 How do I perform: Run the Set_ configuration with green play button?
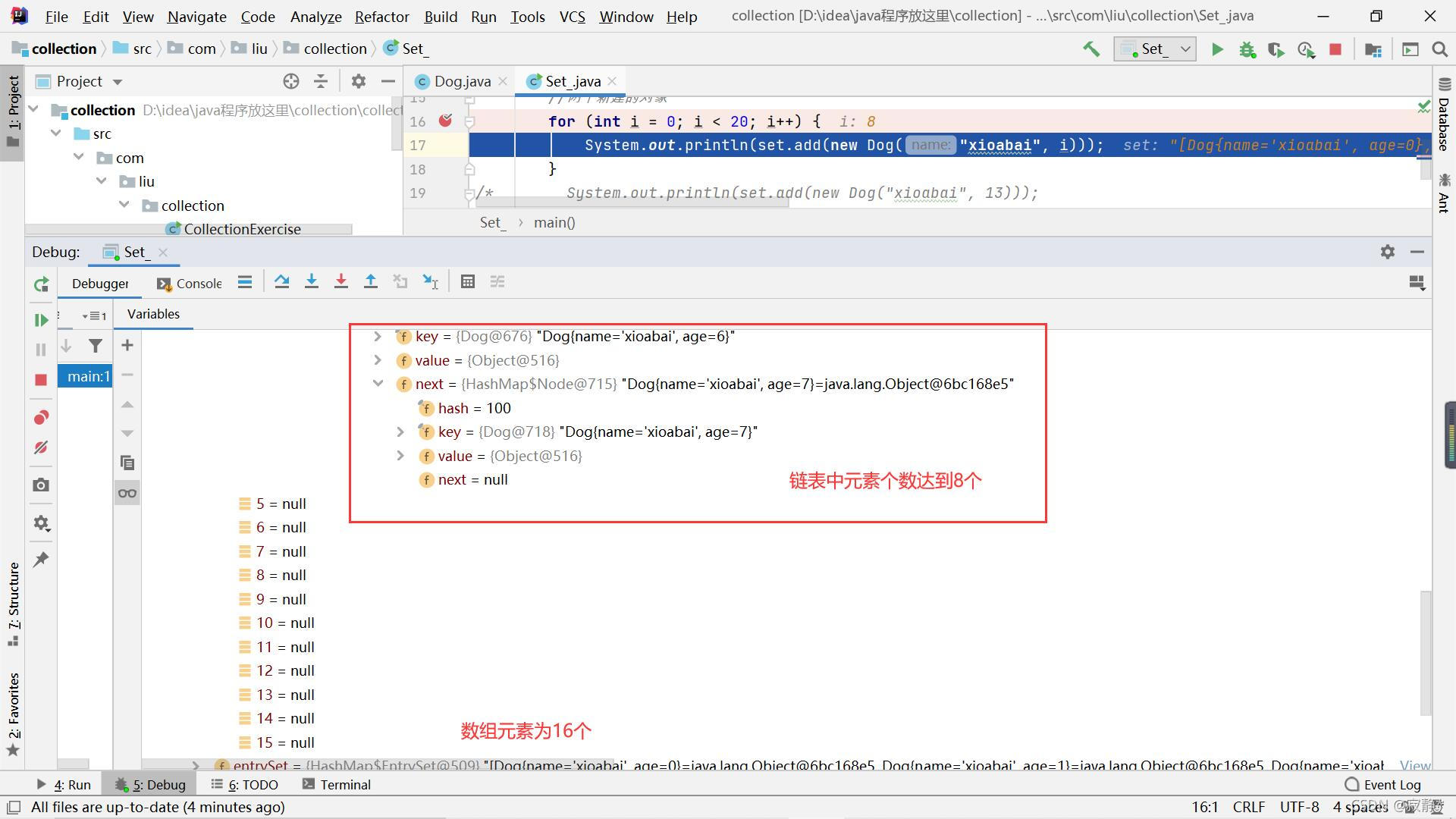pyautogui.click(x=1217, y=49)
